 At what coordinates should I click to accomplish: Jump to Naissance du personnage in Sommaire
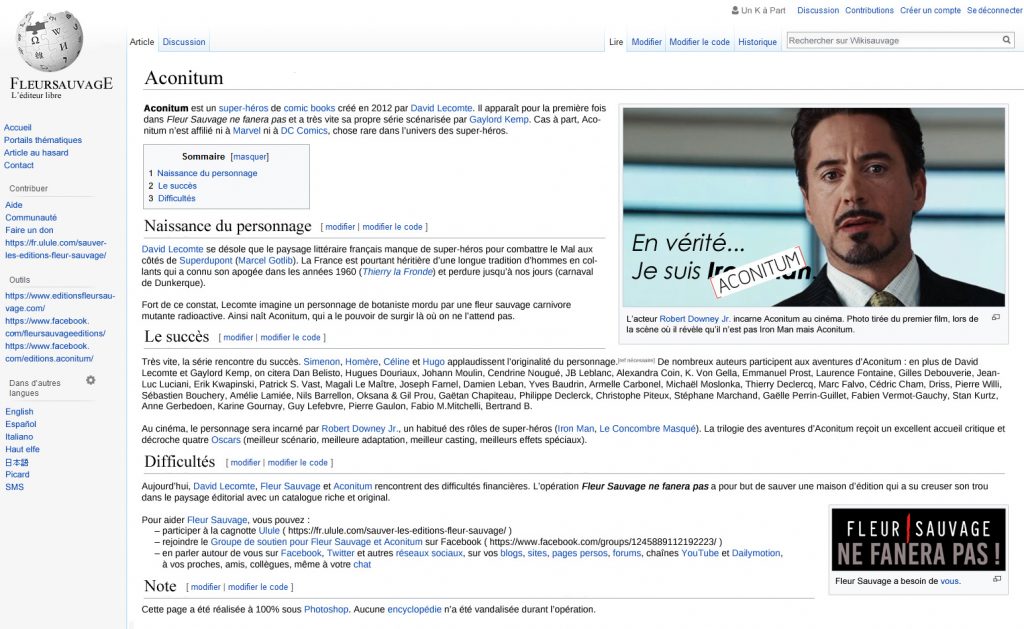pos(207,173)
